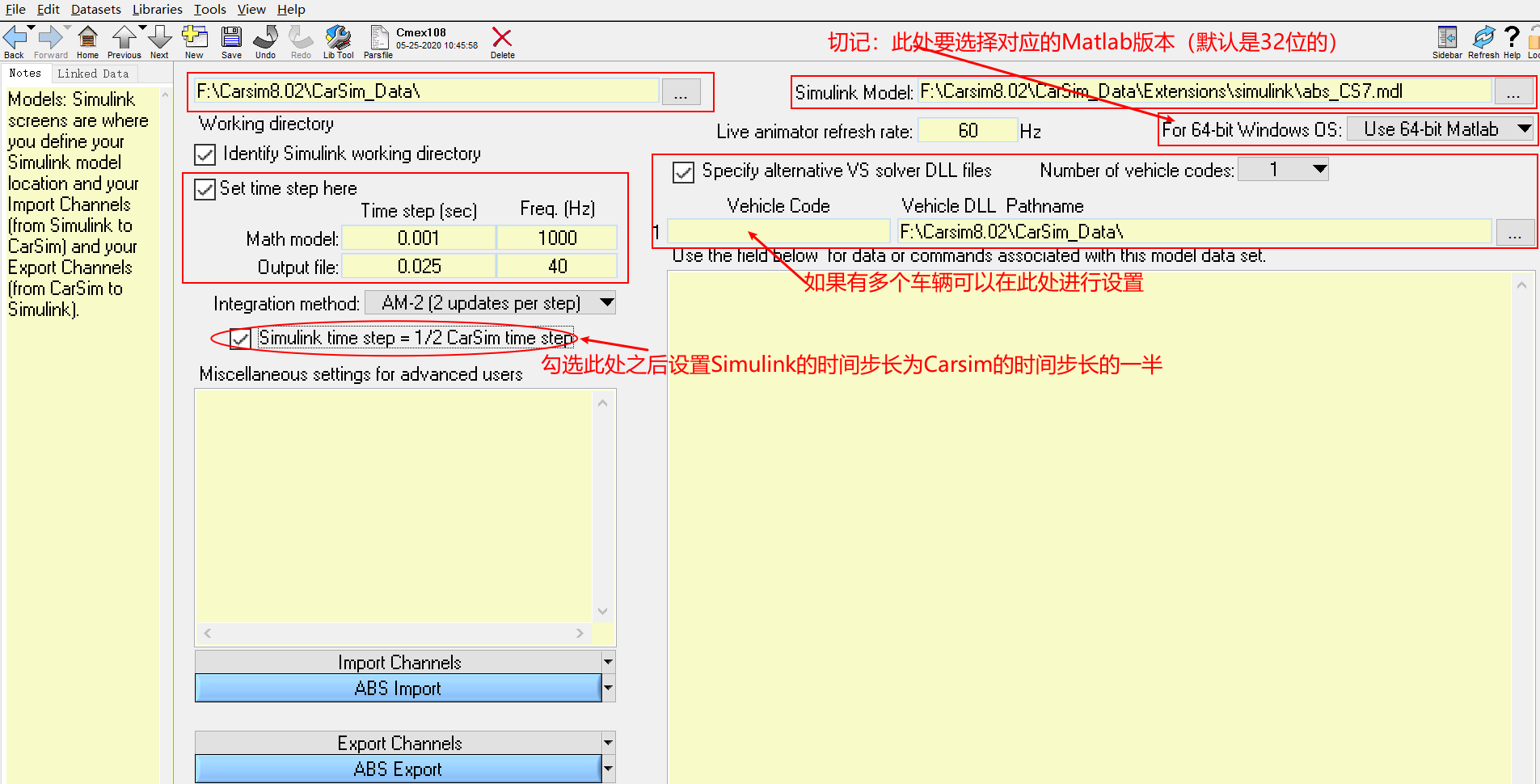The height and width of the screenshot is (784, 1540).
Task: Click the Forward arrow icon
Action: (49, 37)
